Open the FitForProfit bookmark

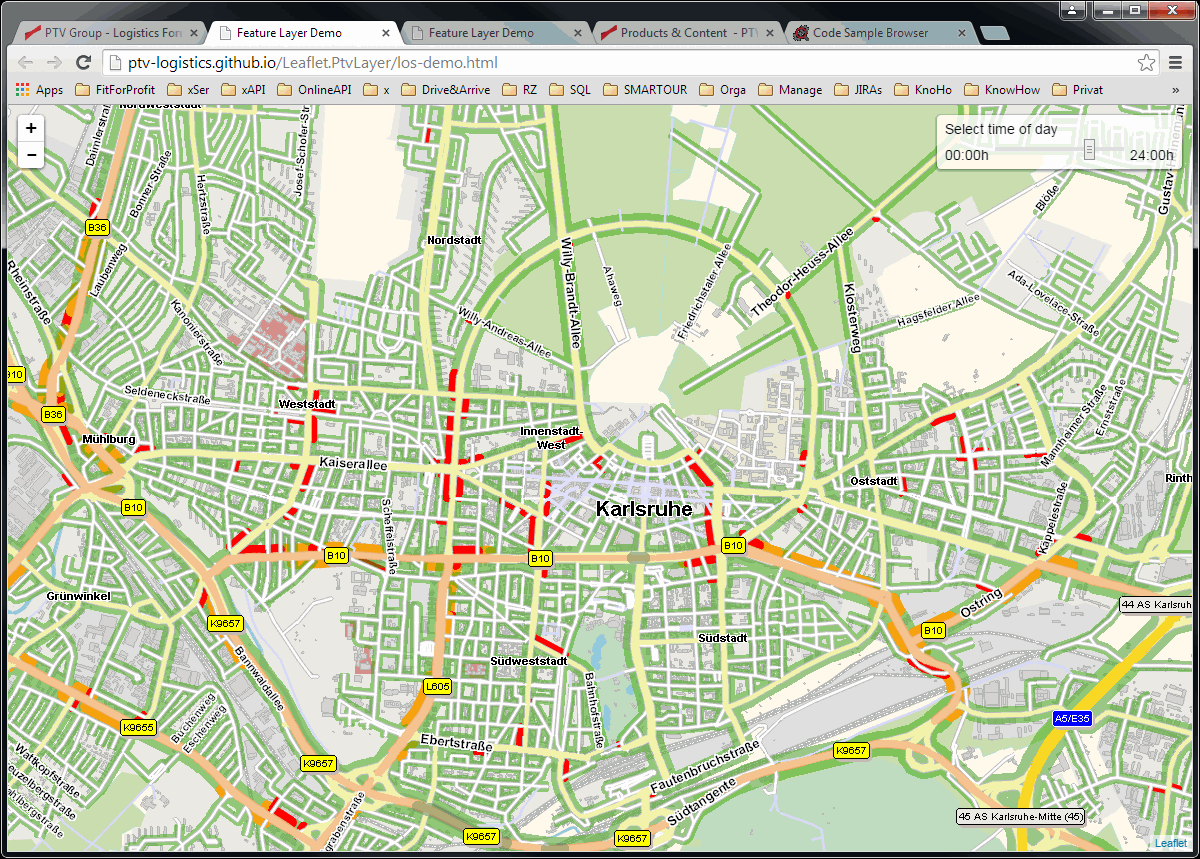tap(115, 90)
